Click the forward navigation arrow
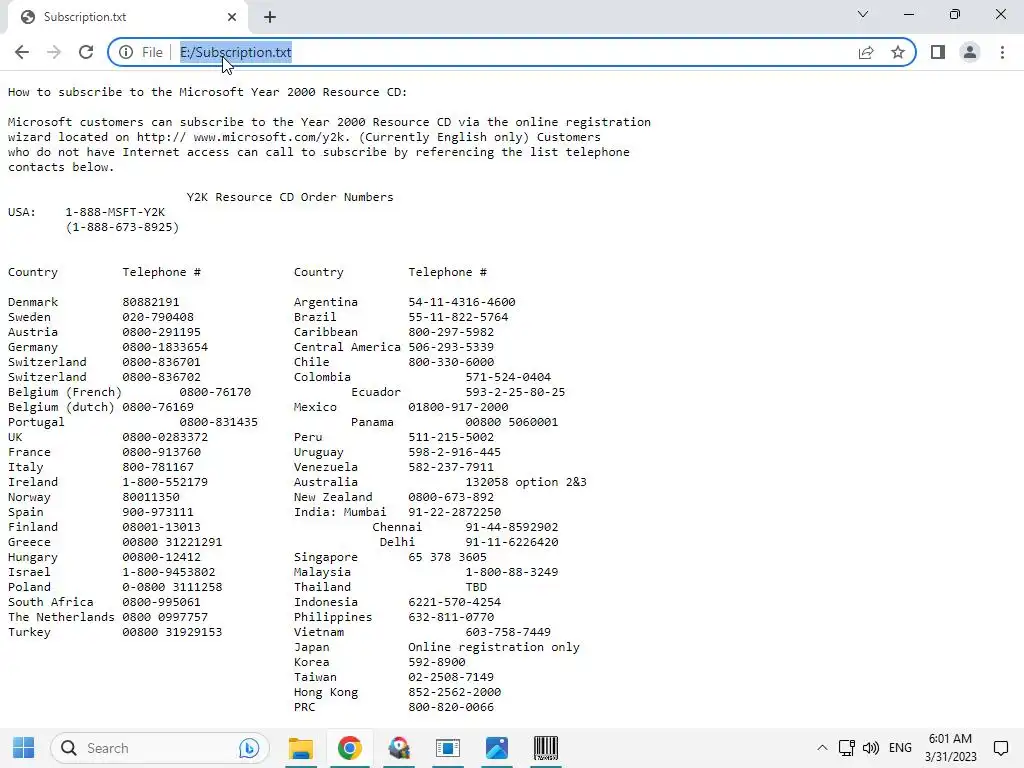Viewport: 1024px width, 768px height. tap(54, 52)
